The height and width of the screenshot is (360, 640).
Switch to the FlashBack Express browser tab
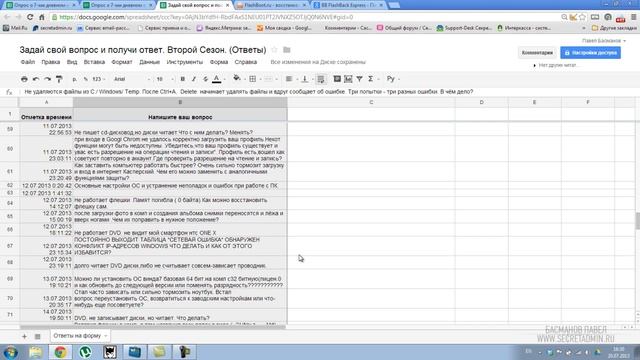pos(348,5)
